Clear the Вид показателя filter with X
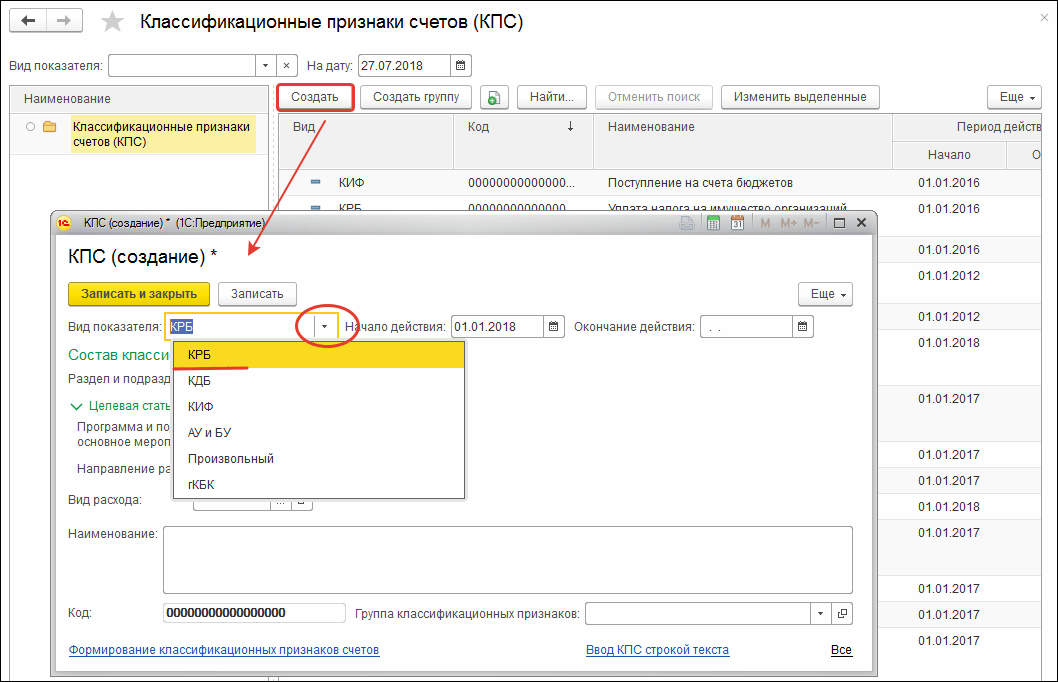This screenshot has width=1058, height=682. point(286,65)
